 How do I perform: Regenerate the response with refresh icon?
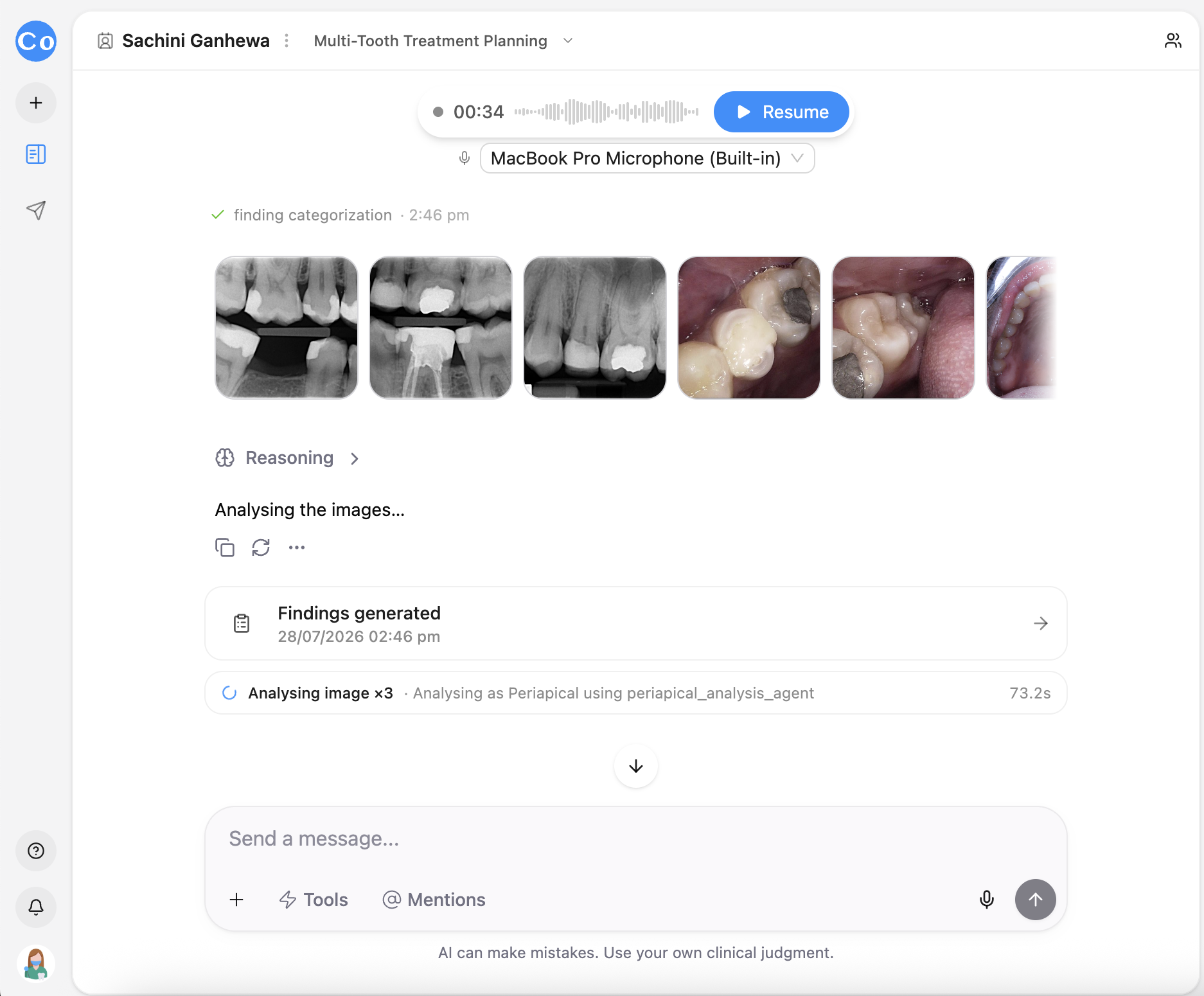[x=261, y=547]
